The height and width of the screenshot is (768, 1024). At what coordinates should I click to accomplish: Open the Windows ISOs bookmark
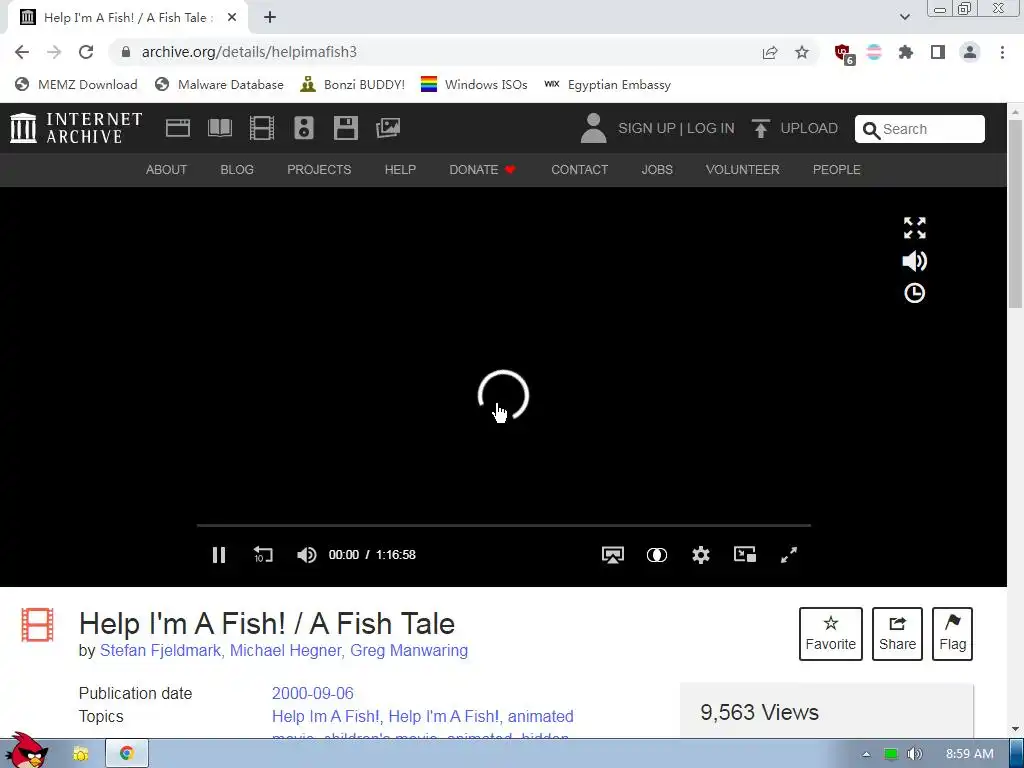[474, 85]
